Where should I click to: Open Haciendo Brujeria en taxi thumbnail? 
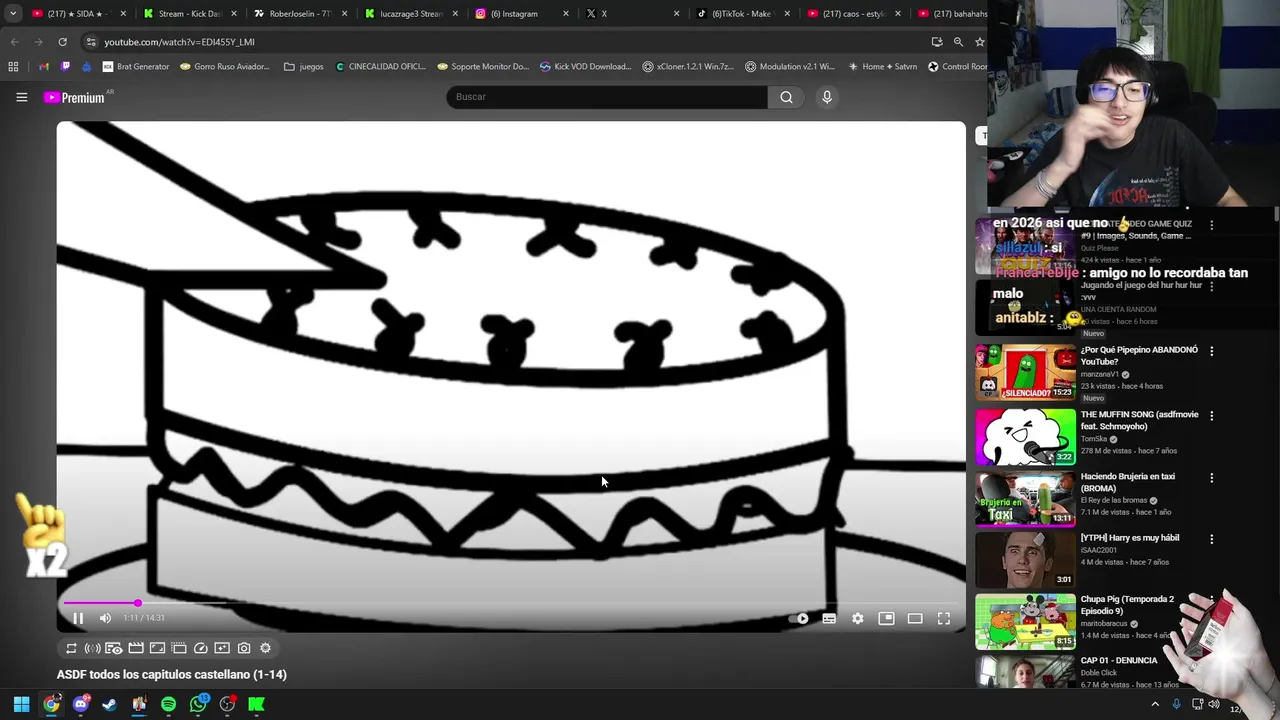pyautogui.click(x=1025, y=498)
